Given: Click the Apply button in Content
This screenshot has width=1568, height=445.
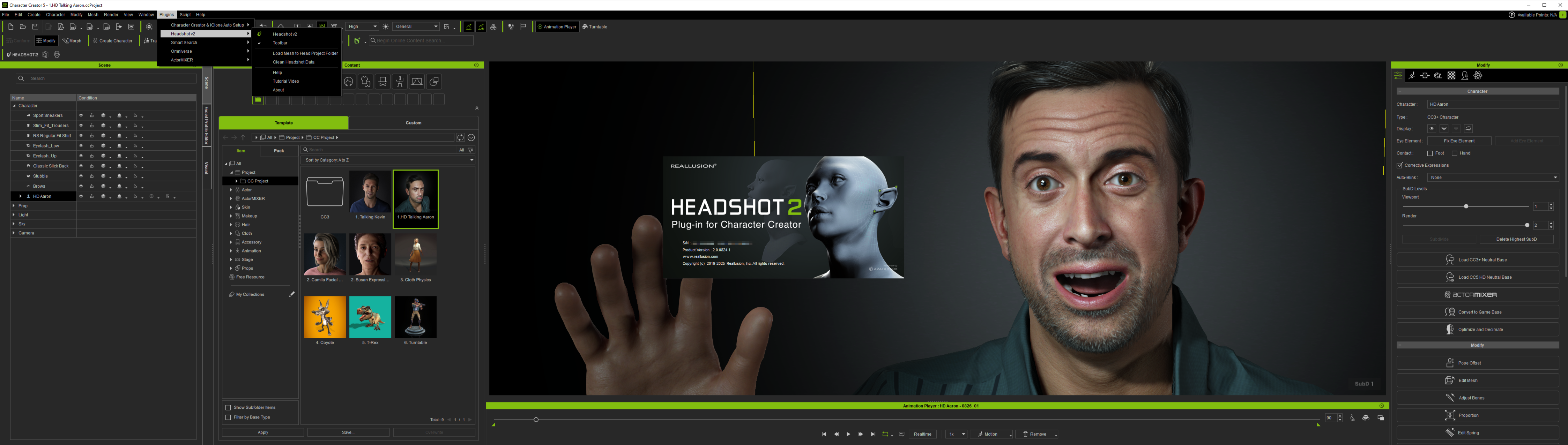Looking at the screenshot, I should tap(263, 432).
